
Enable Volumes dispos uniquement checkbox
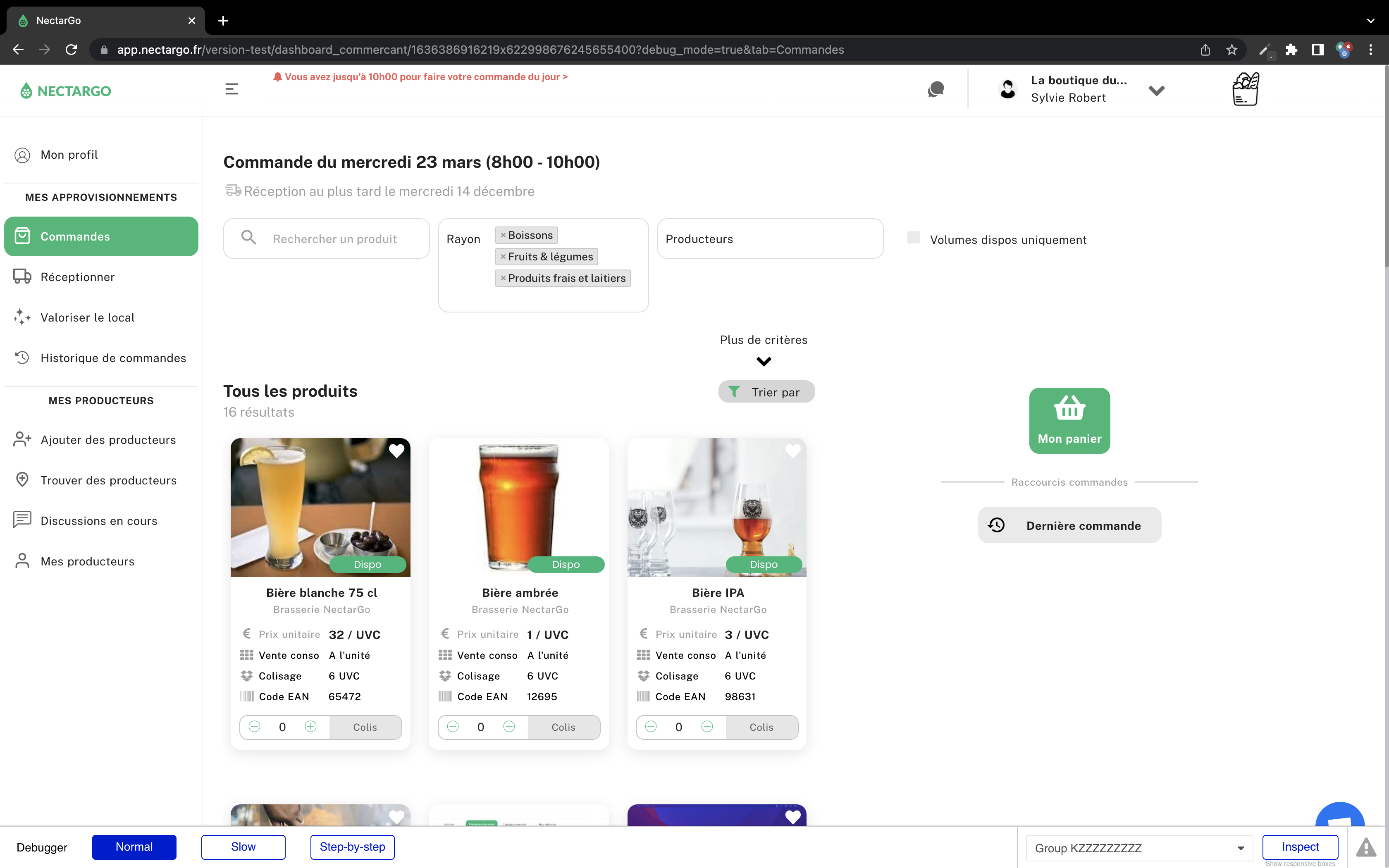coord(913,237)
